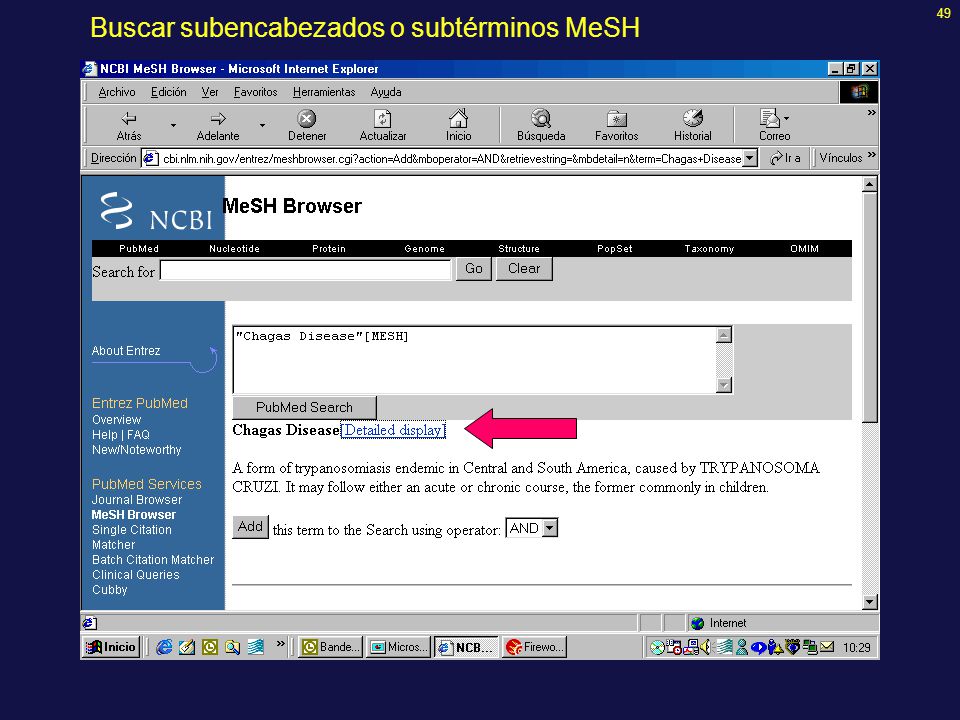The height and width of the screenshot is (720, 960).
Task: Open the New/Noteworthy sidebar link
Action: [x=137, y=450]
